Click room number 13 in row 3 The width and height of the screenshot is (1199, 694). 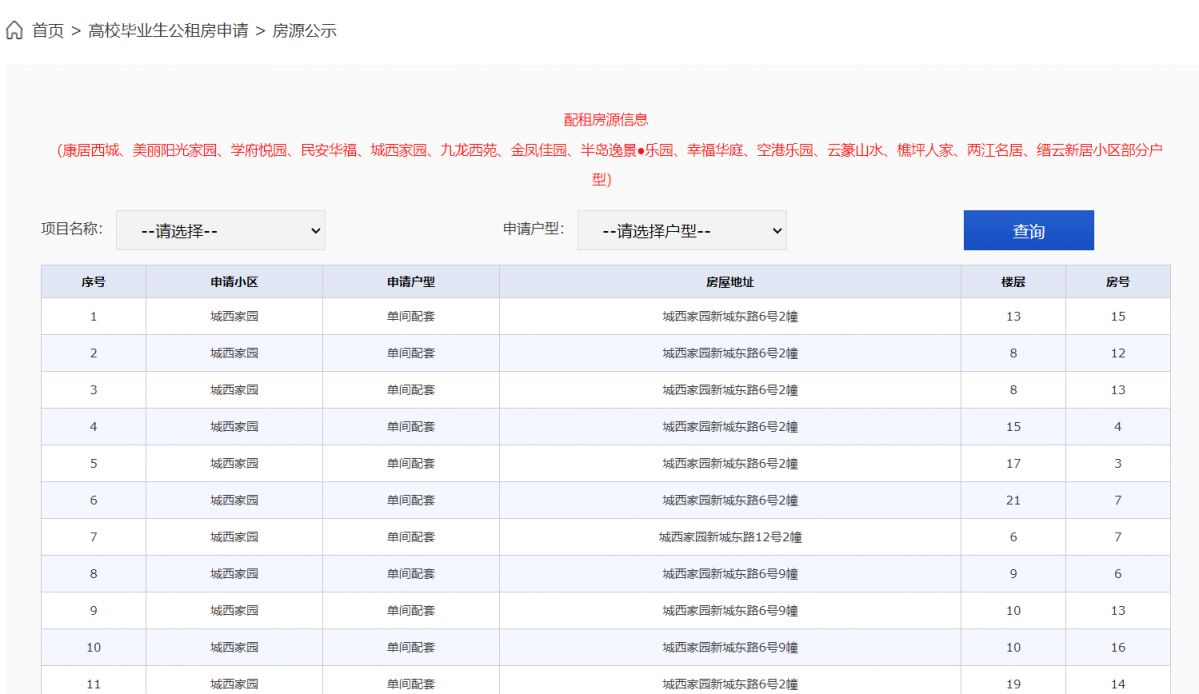click(1118, 390)
